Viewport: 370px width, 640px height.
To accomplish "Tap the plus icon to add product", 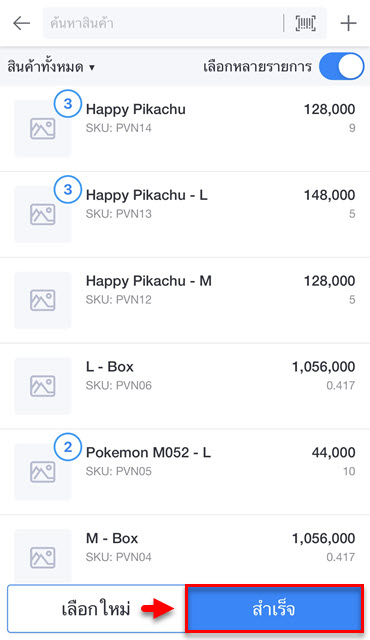I will point(349,23).
